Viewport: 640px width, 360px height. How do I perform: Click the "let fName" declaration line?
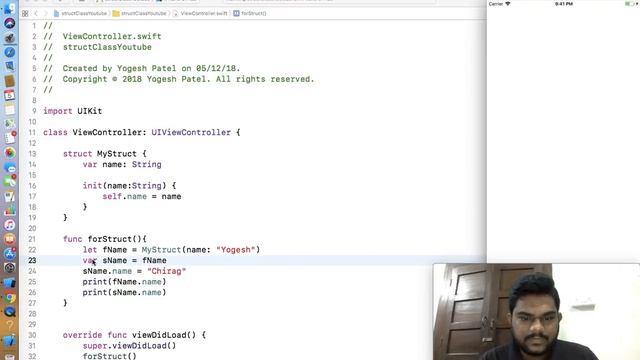(x=171, y=250)
